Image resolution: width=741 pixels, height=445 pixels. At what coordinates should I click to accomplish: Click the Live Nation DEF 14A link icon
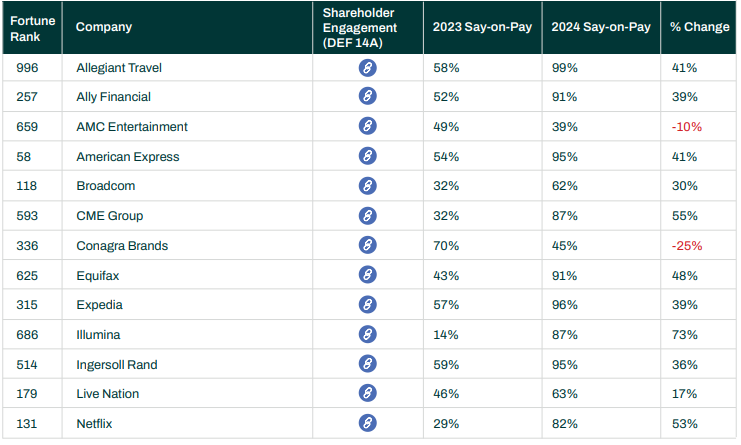tap(367, 394)
